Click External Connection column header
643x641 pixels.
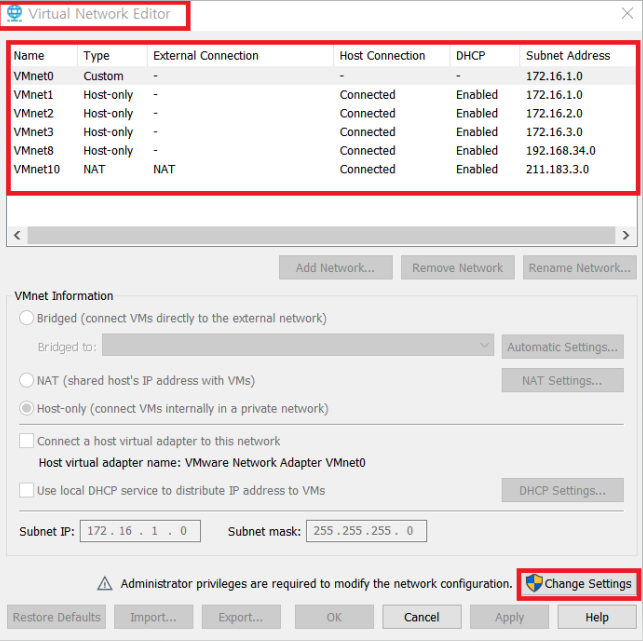click(x=240, y=55)
